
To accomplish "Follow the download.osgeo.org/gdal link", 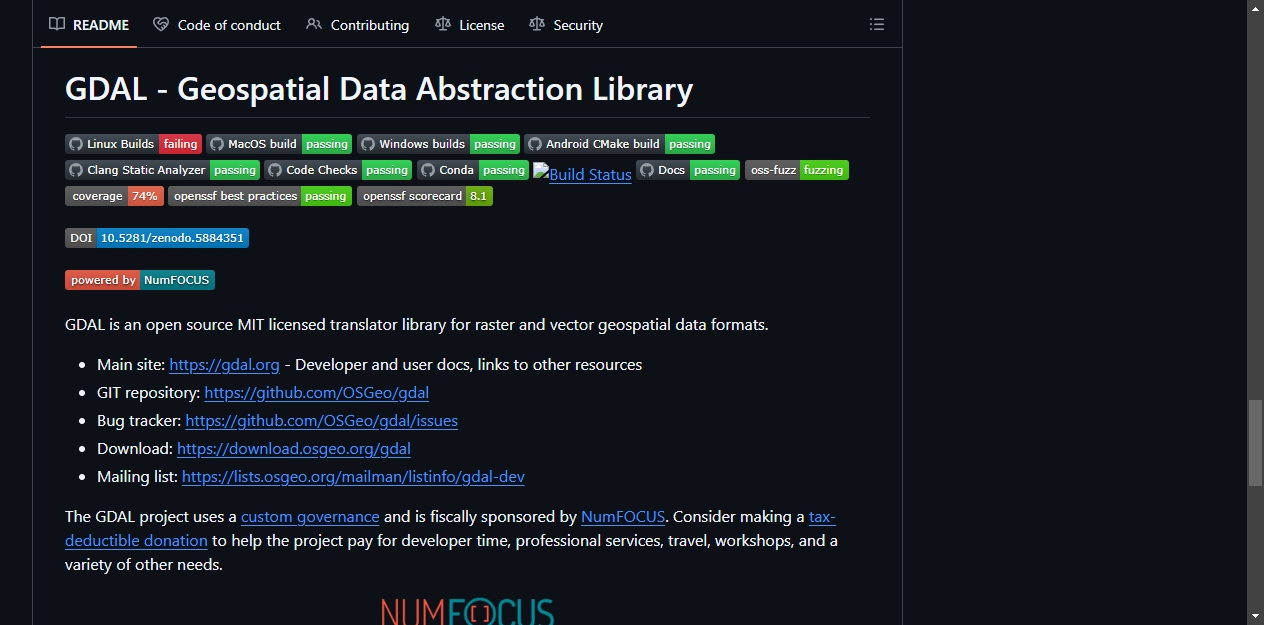I will click(x=294, y=449).
